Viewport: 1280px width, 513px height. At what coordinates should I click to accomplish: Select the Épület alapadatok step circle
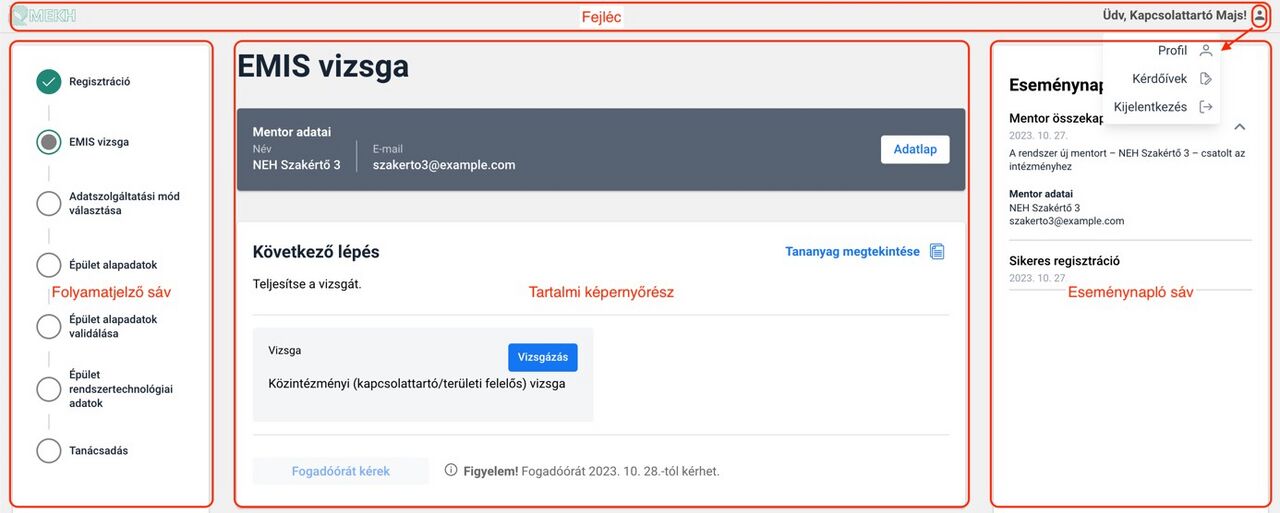48,265
